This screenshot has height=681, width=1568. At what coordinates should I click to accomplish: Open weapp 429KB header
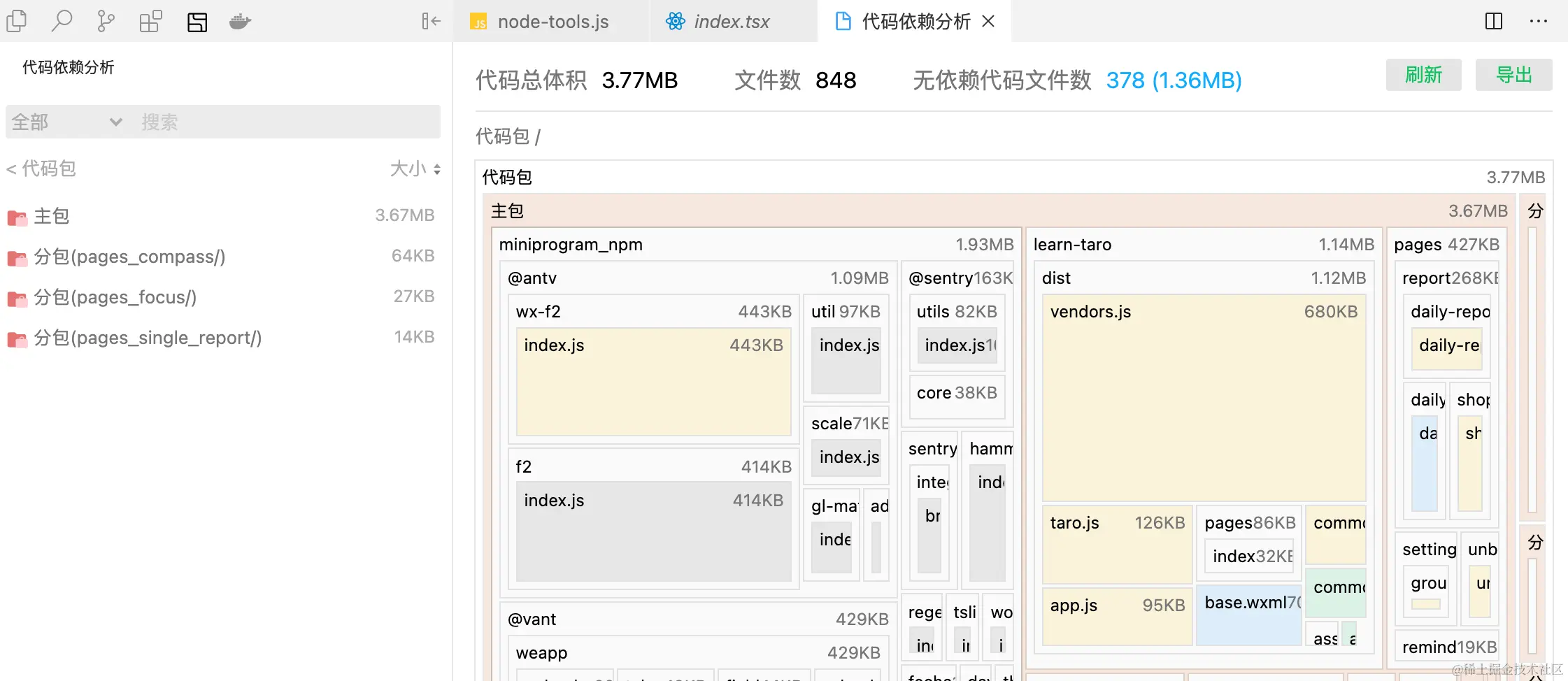(x=698, y=652)
